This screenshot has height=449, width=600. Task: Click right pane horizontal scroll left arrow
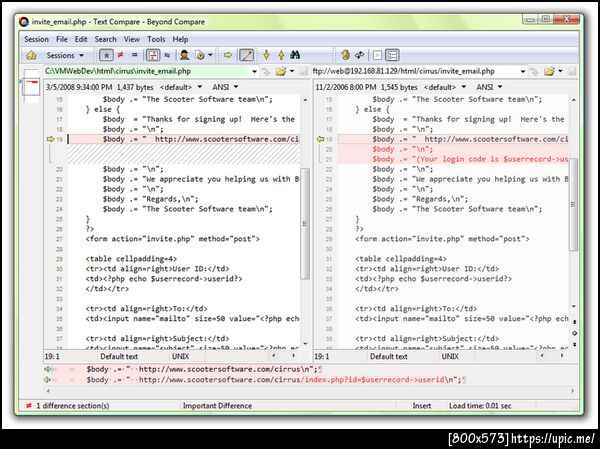point(542,356)
